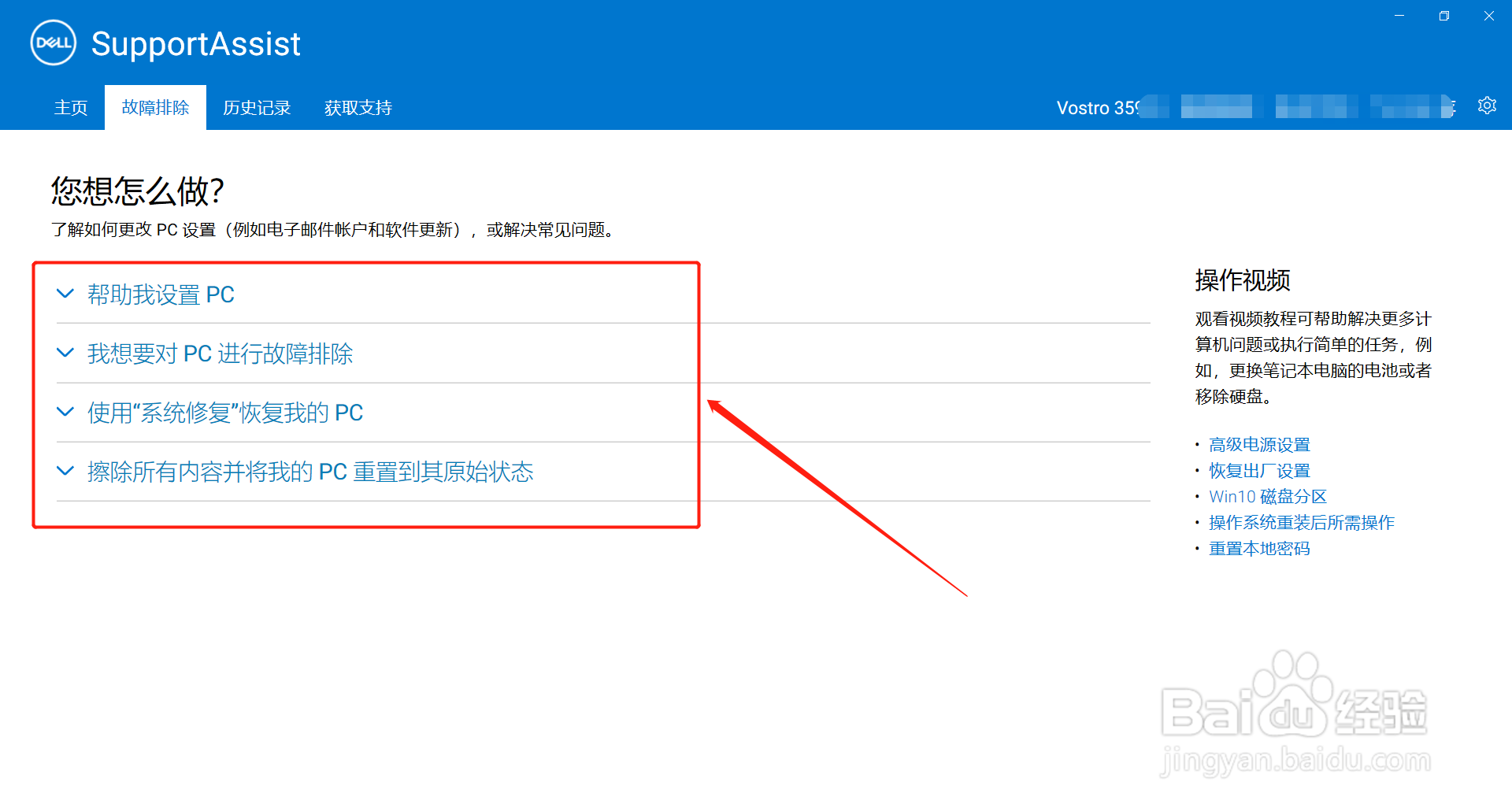Expand chevron beside 擦除所有内容并将我的 PC 重置
Viewport: 1512px width, 811px height.
coord(65,471)
